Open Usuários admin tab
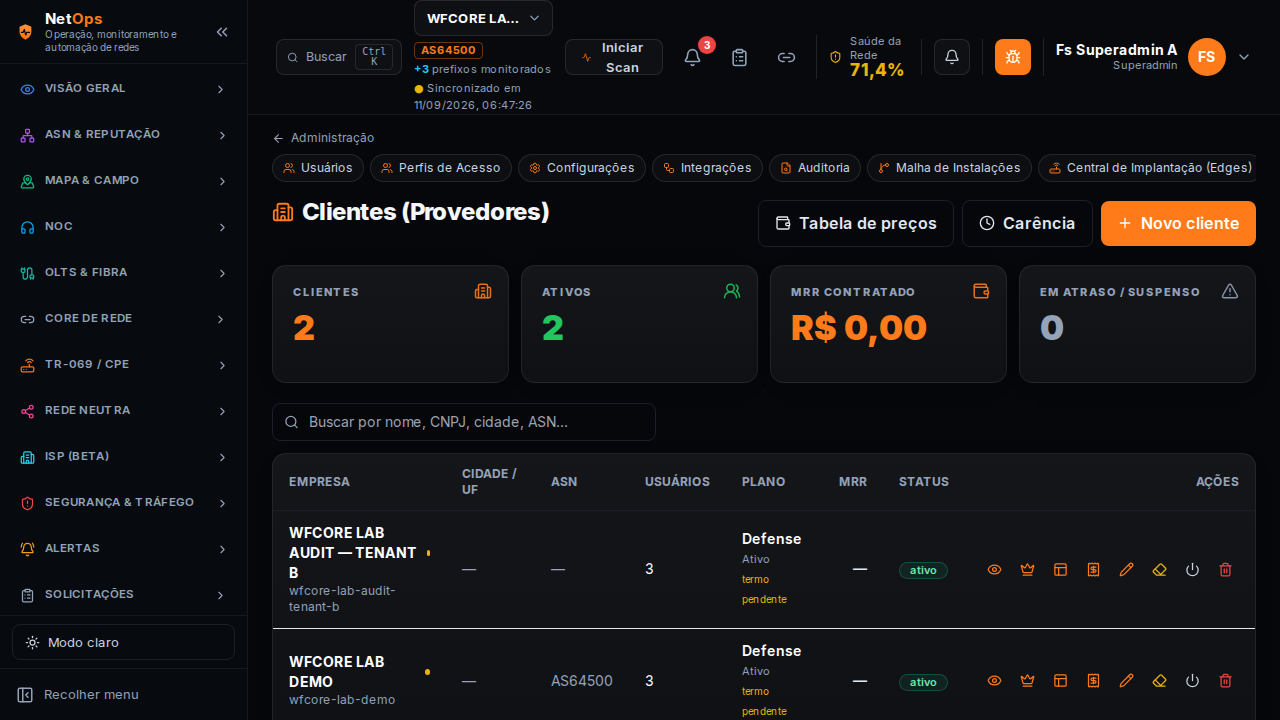Screen dimensions: 1280x720 click(318, 168)
